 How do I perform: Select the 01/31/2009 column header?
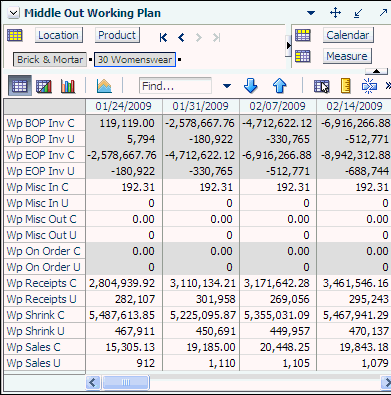point(201,106)
